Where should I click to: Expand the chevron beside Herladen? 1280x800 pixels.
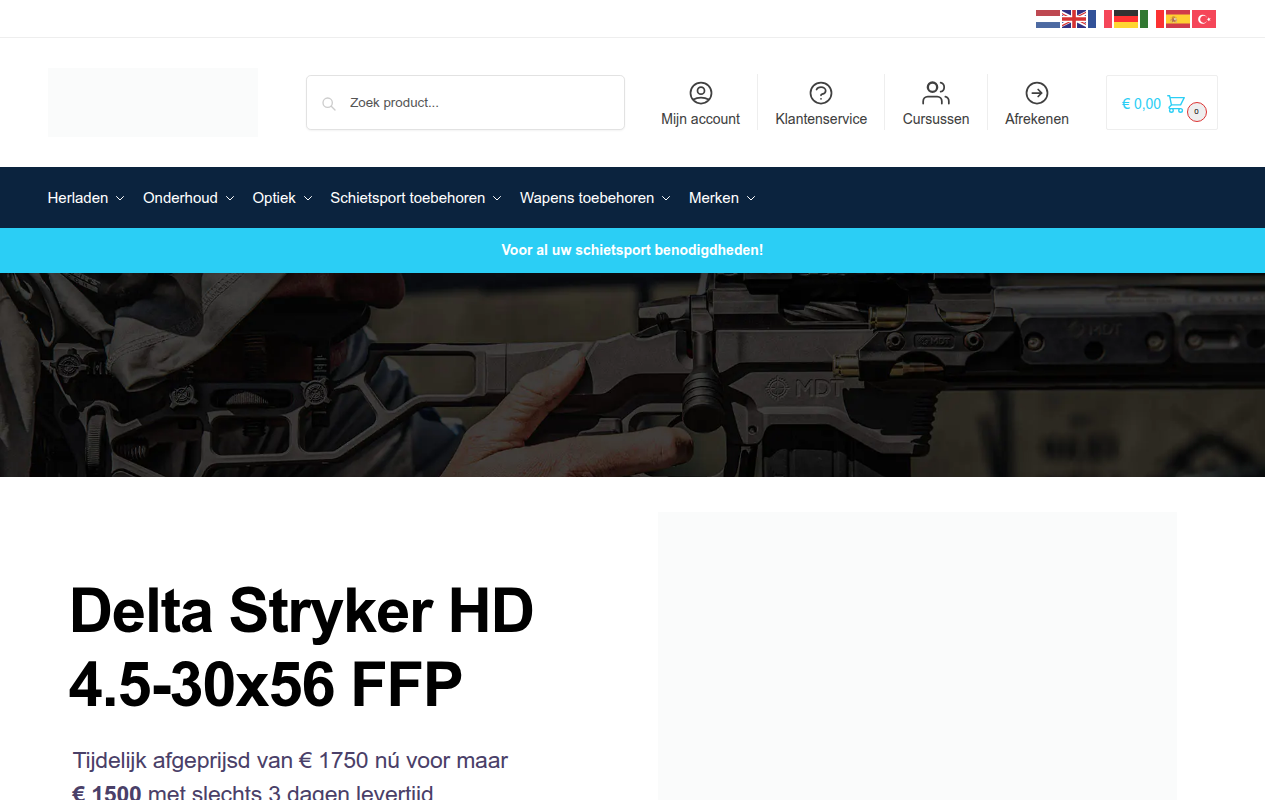point(120,199)
